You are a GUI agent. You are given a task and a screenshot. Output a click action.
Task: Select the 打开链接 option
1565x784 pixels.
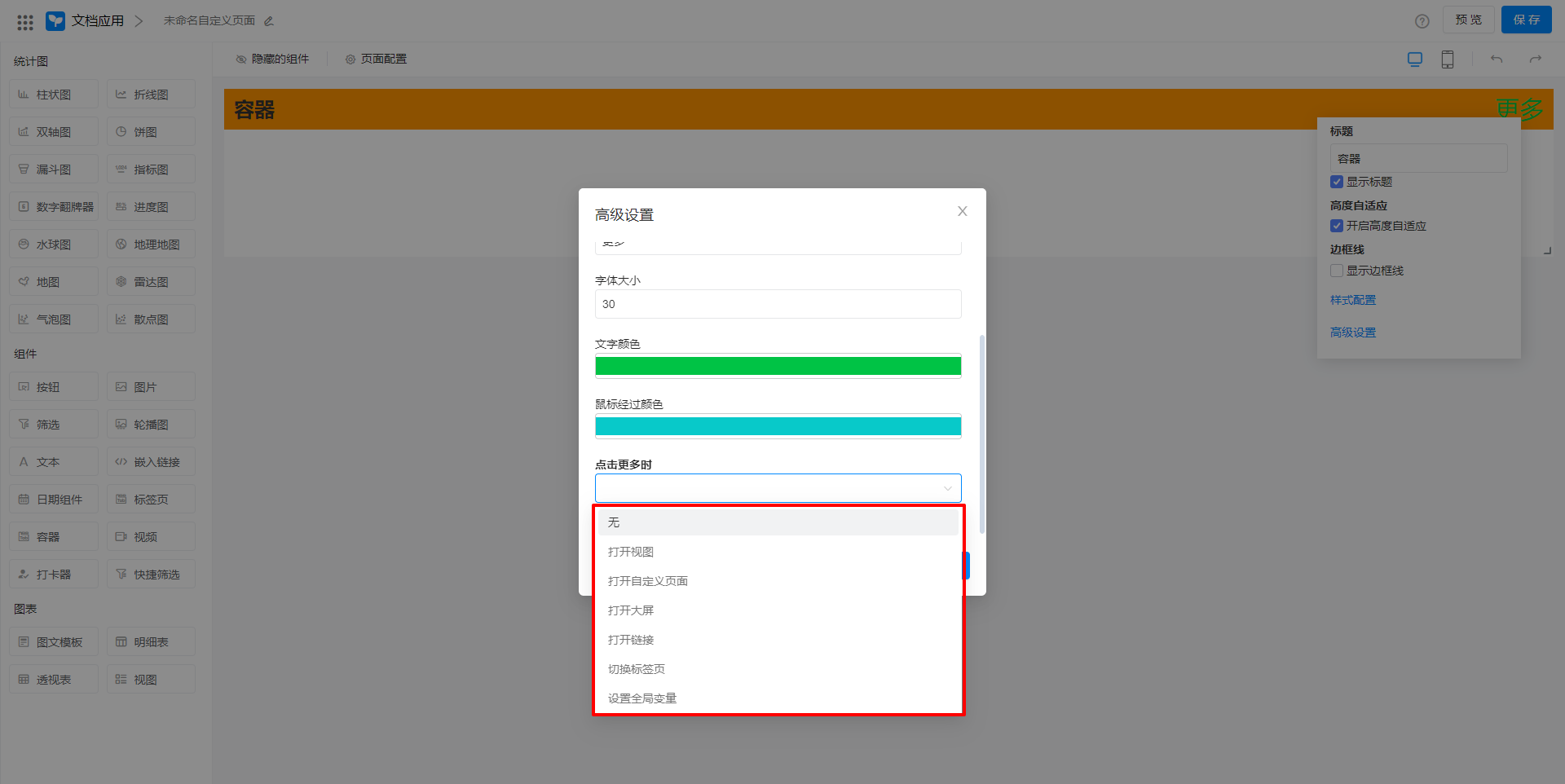click(x=631, y=640)
